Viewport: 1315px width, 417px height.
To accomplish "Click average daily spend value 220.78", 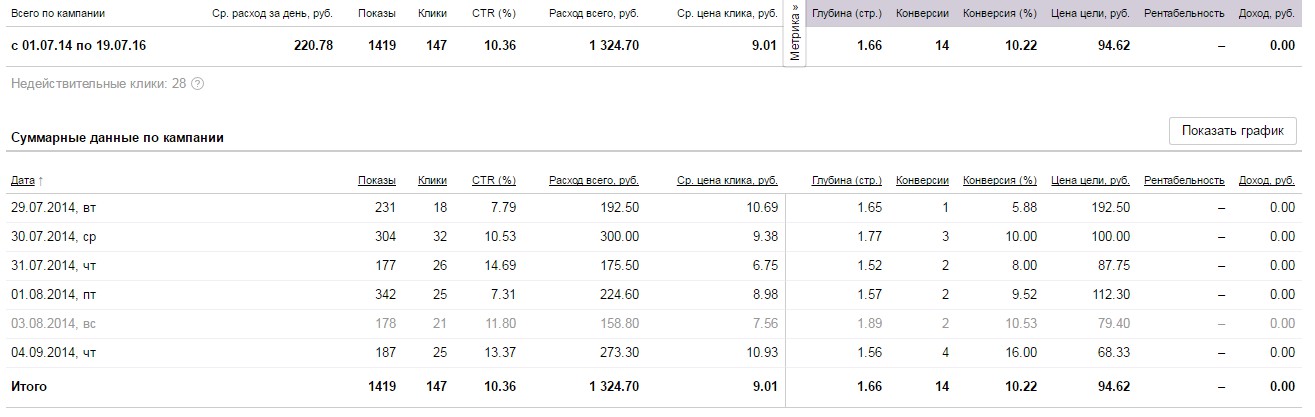I will click(313, 45).
